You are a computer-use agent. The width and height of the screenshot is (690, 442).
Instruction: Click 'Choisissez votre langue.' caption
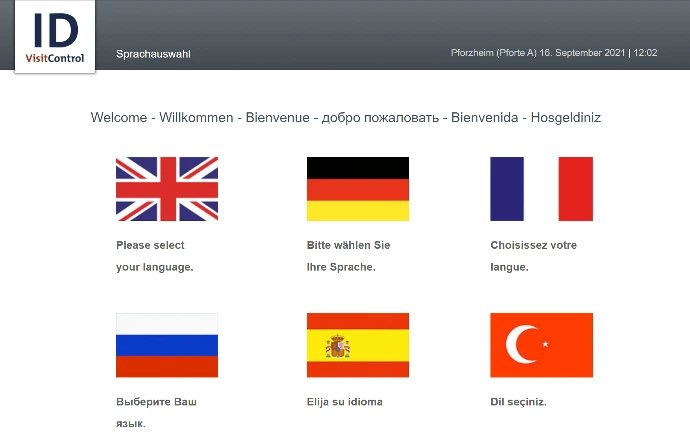[533, 256]
